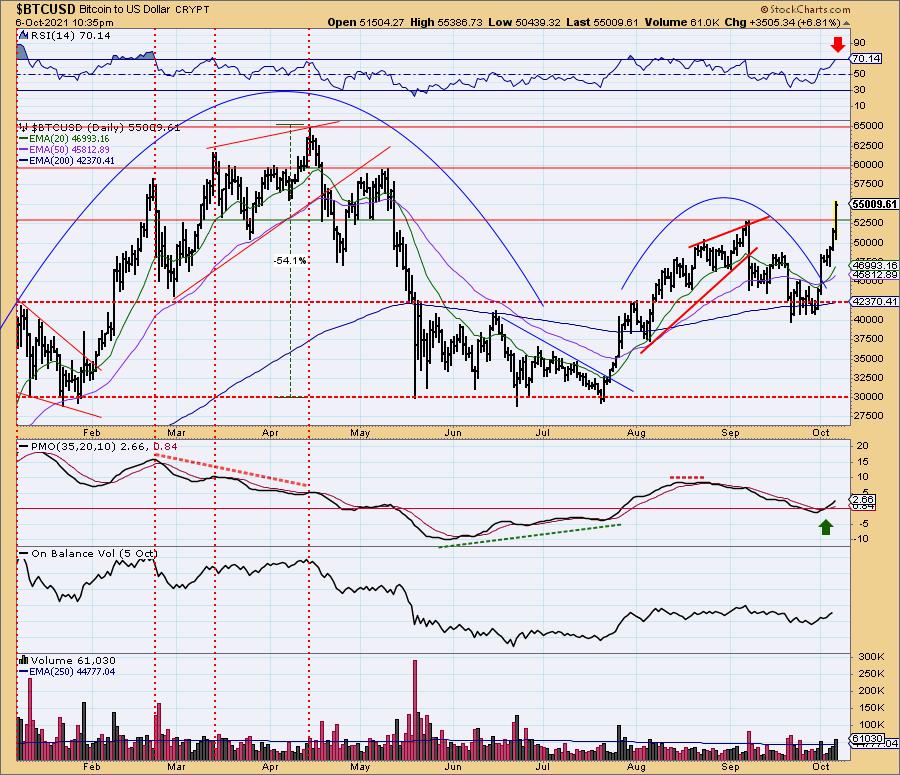The height and width of the screenshot is (775, 900).
Task: Click the 'Bitcoin to US Dollar' title text
Action: coord(124,10)
